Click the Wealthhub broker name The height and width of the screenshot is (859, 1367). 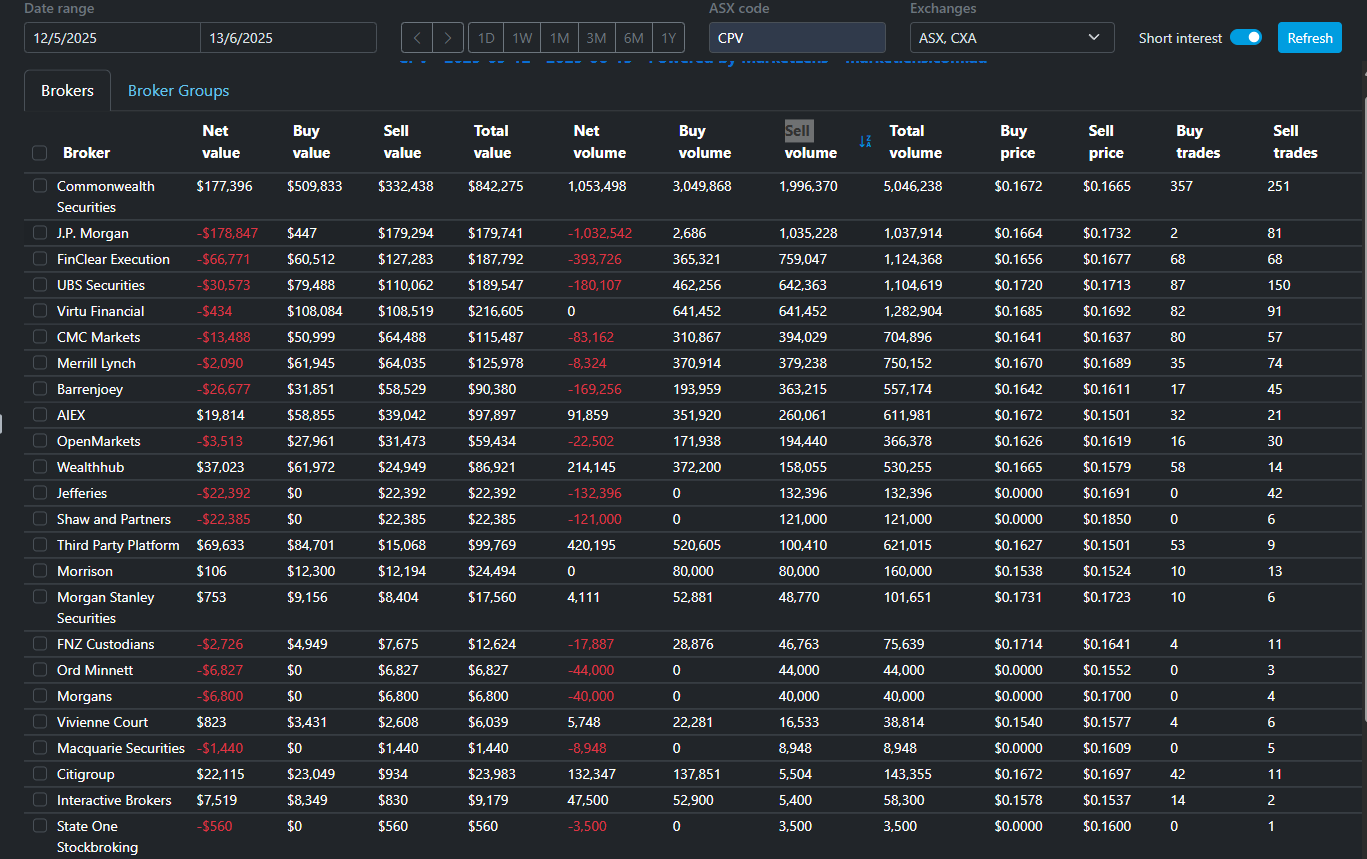click(90, 467)
